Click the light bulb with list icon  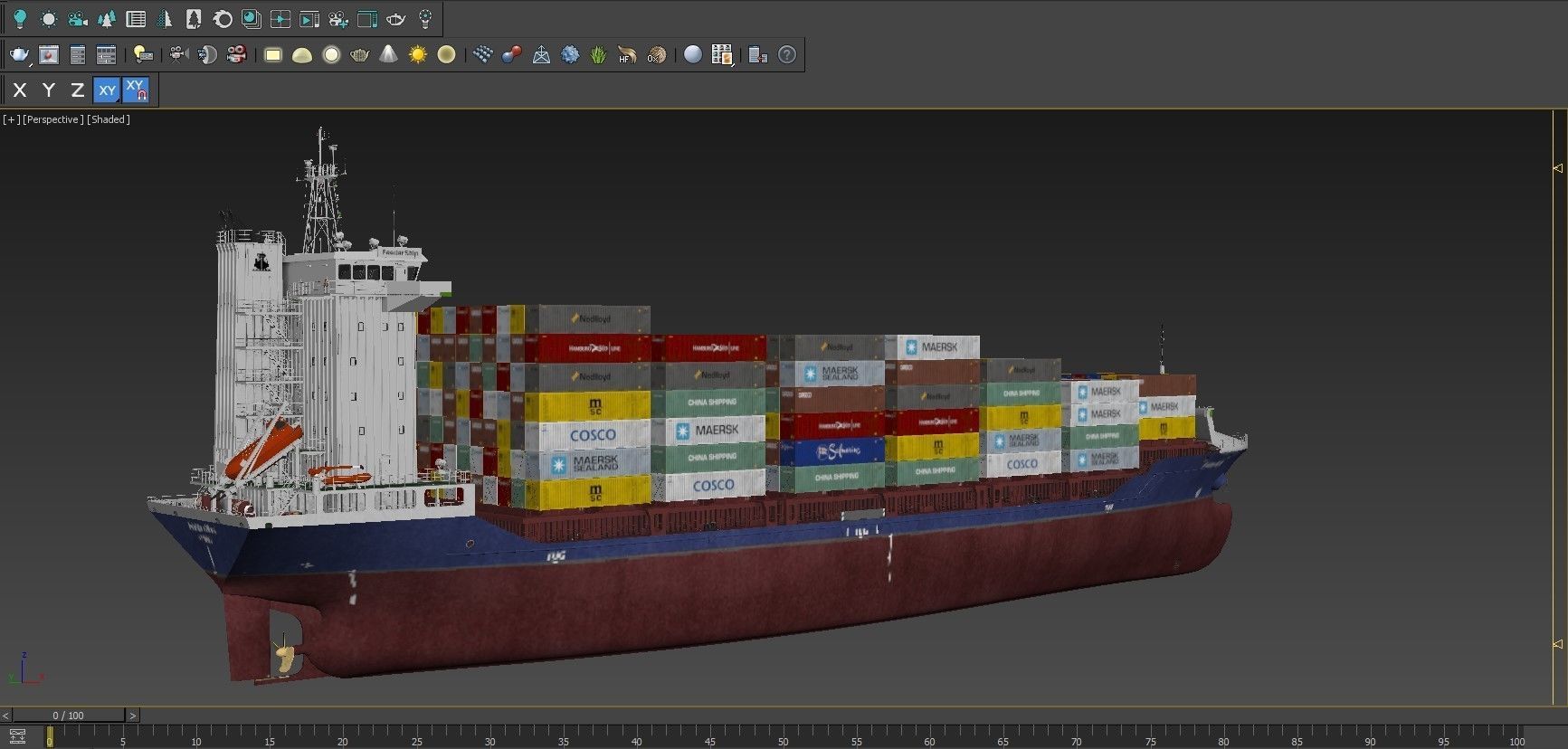[x=143, y=55]
